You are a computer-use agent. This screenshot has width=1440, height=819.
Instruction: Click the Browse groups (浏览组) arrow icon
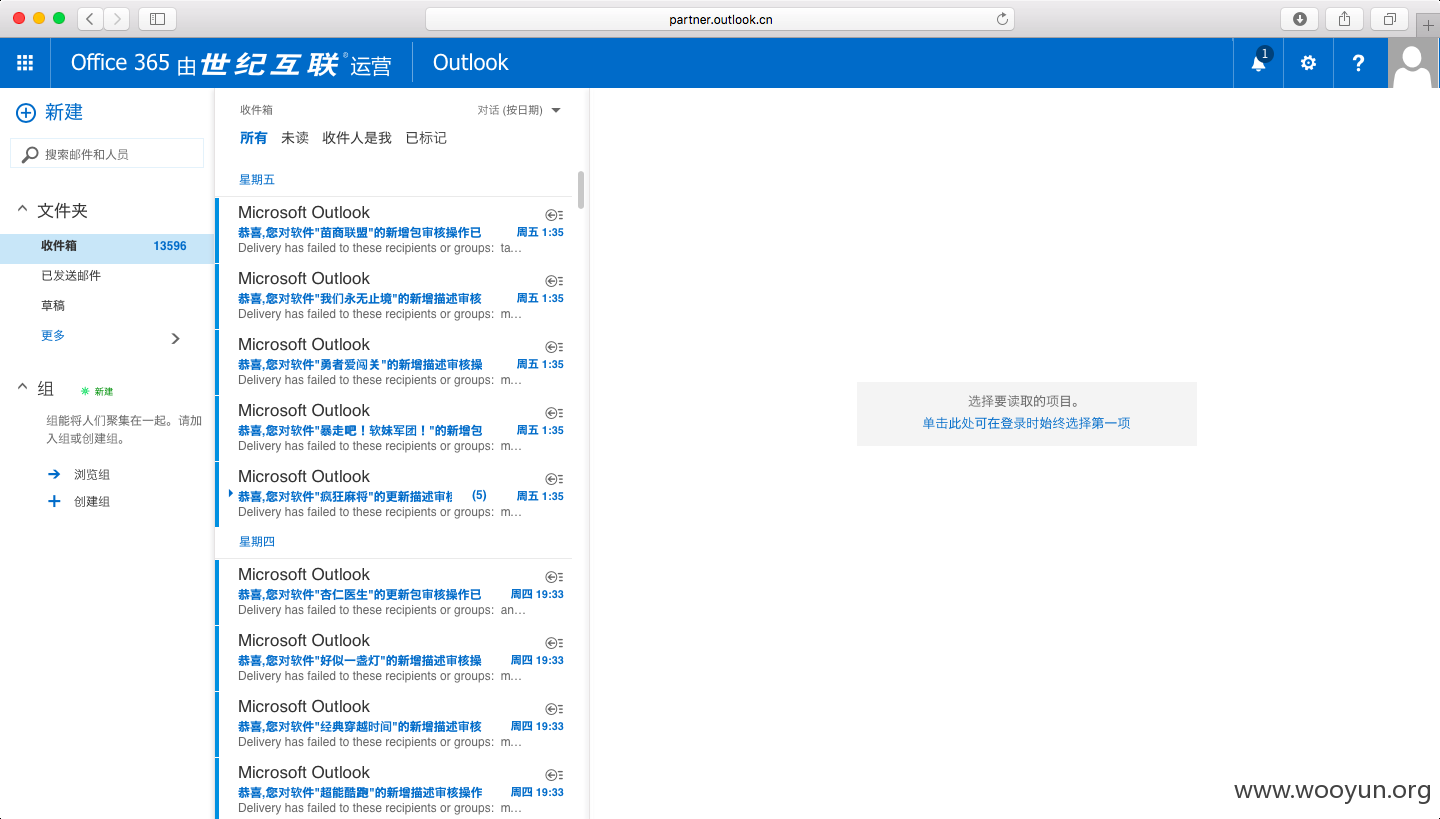pyautogui.click(x=54, y=474)
